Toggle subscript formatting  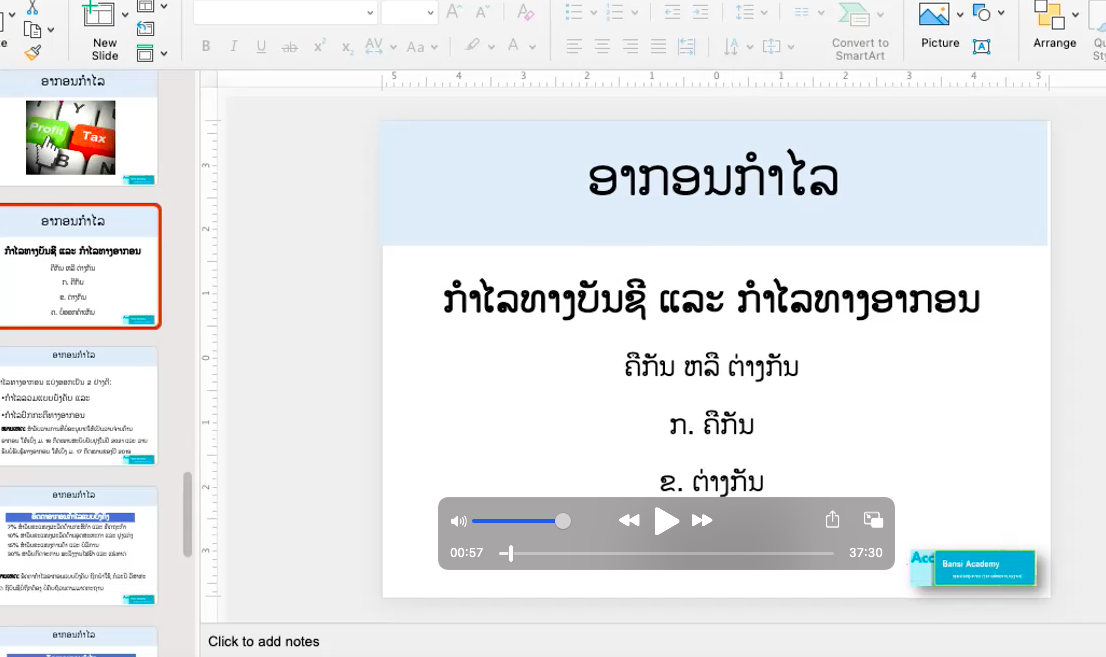click(x=347, y=47)
